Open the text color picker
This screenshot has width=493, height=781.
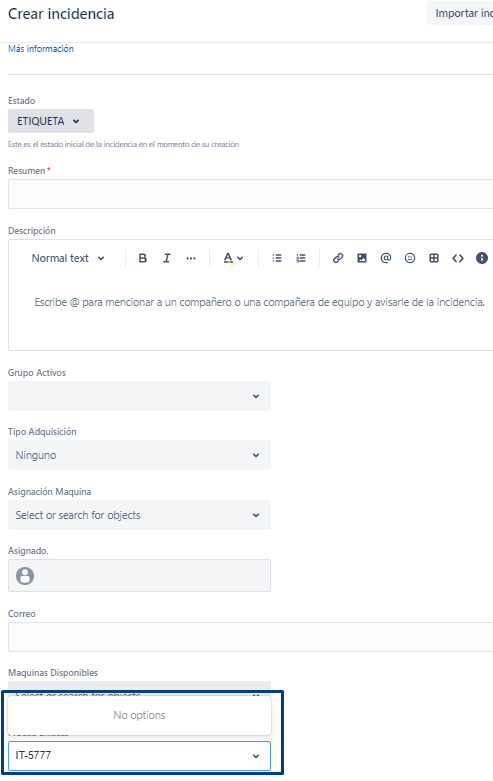[x=233, y=258]
